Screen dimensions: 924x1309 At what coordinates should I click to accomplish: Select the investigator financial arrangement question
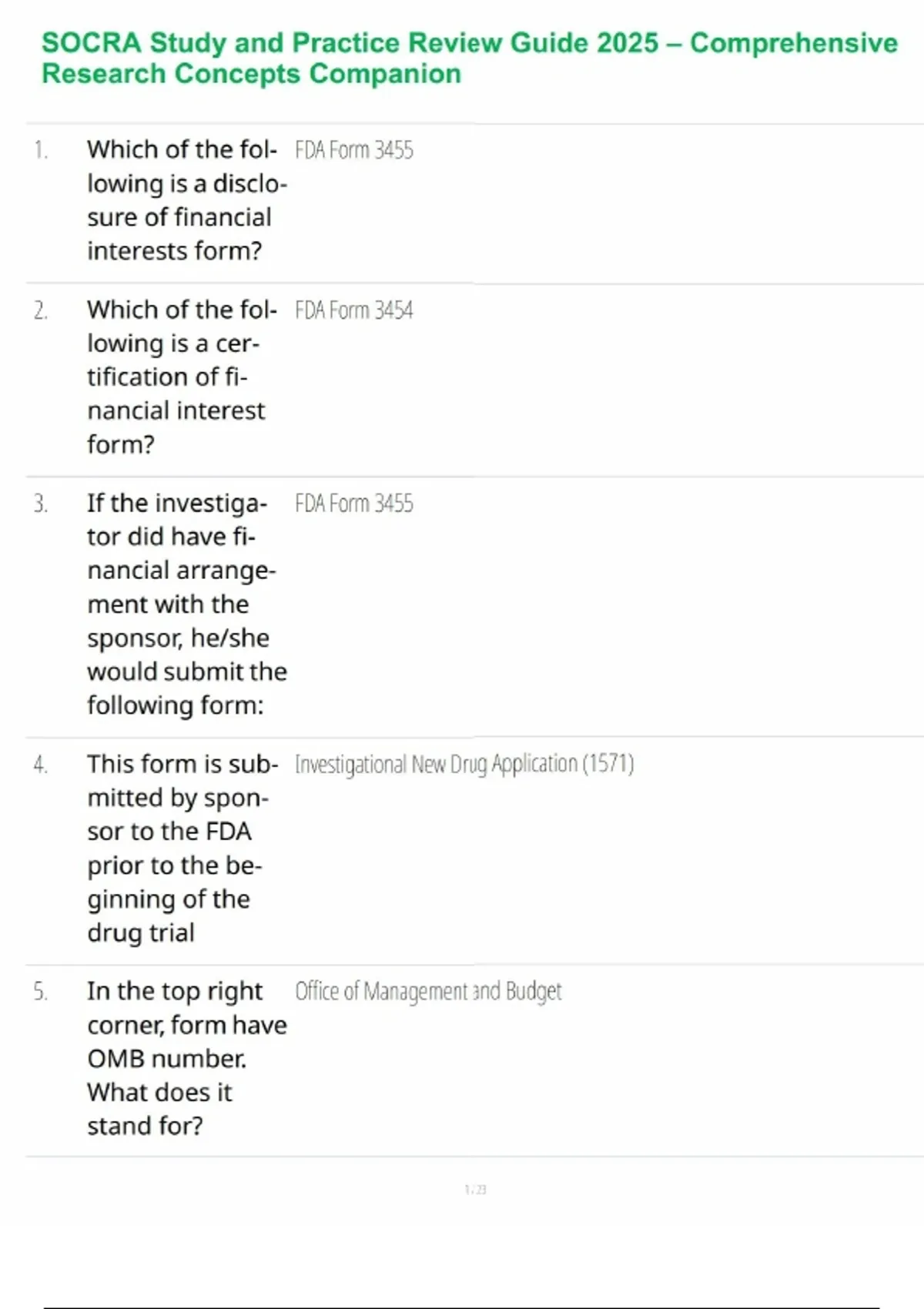pyautogui.click(x=186, y=604)
